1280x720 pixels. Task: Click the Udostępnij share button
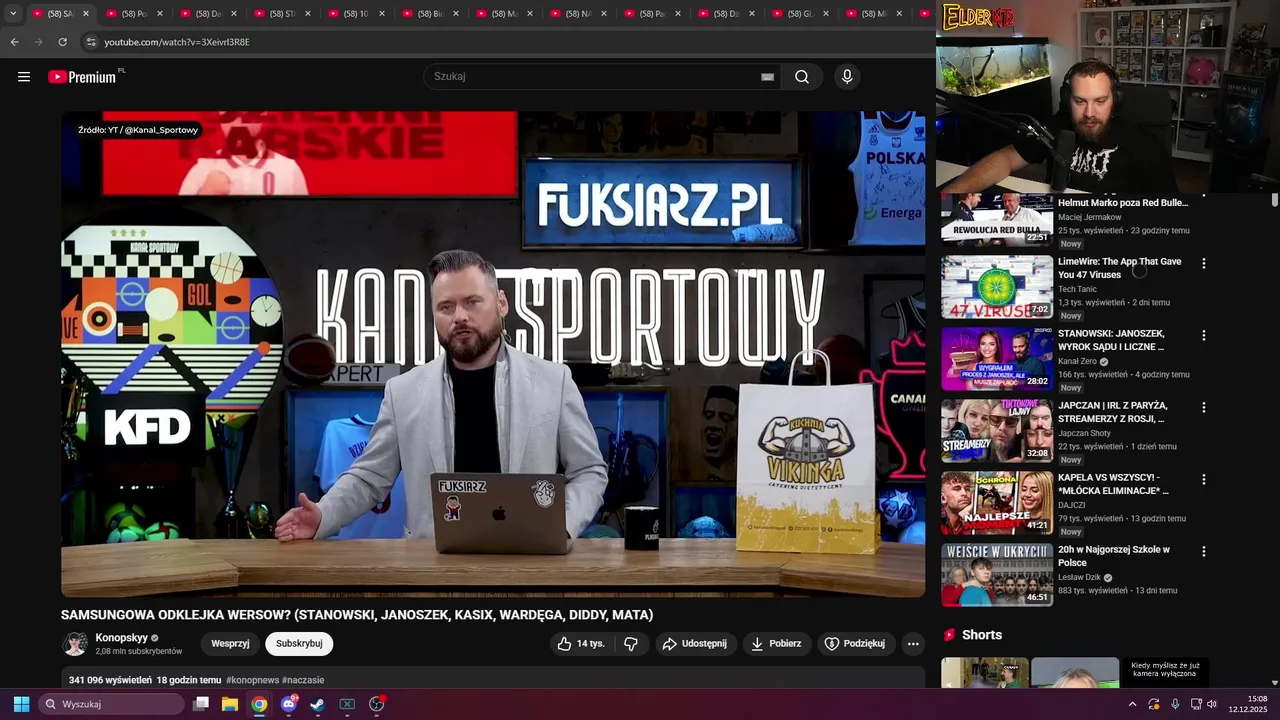696,644
